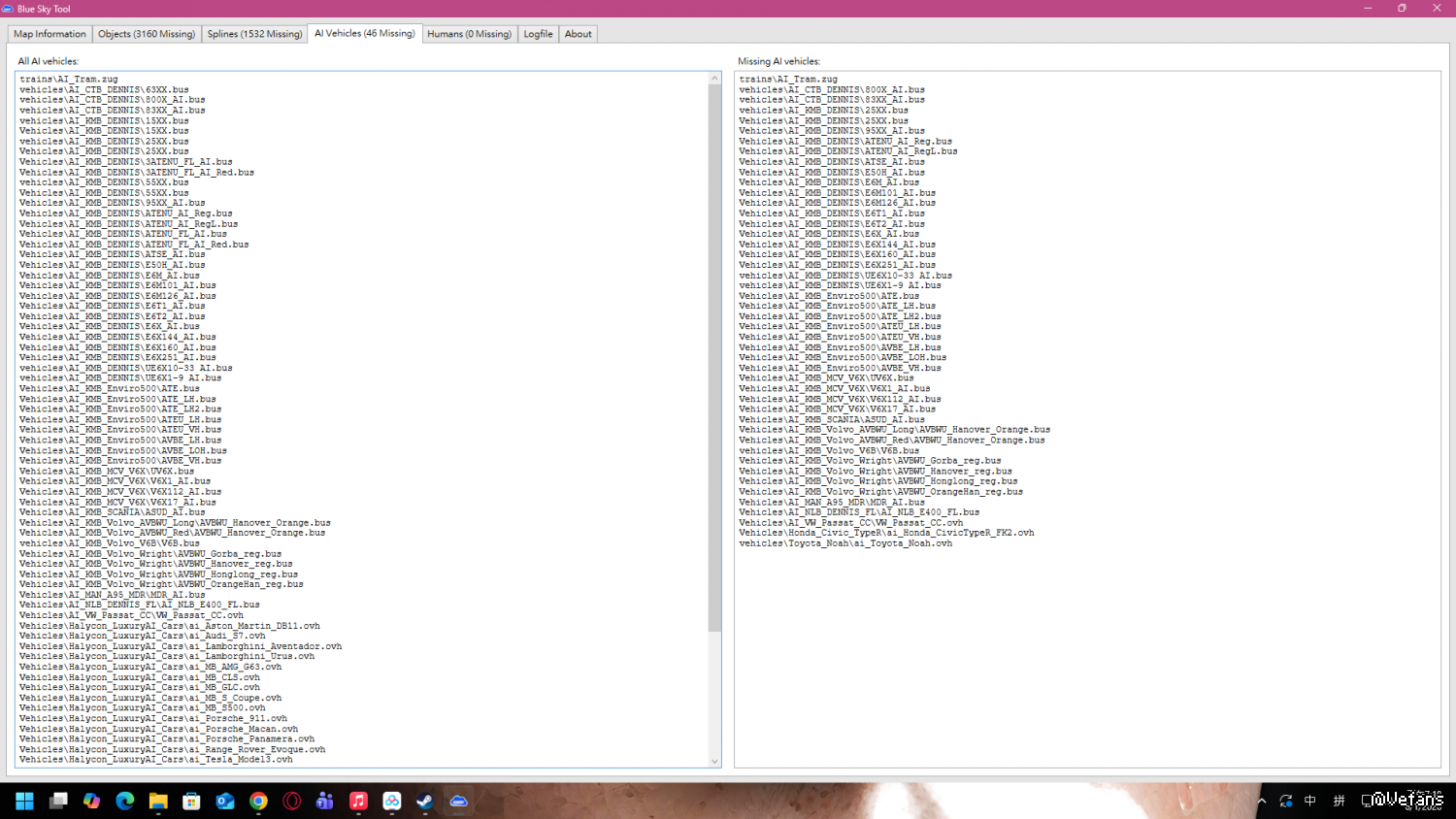Screen dimensions: 1456x819
Task: Click the 63XX.bus line in All AI vehicles
Action: click(104, 89)
